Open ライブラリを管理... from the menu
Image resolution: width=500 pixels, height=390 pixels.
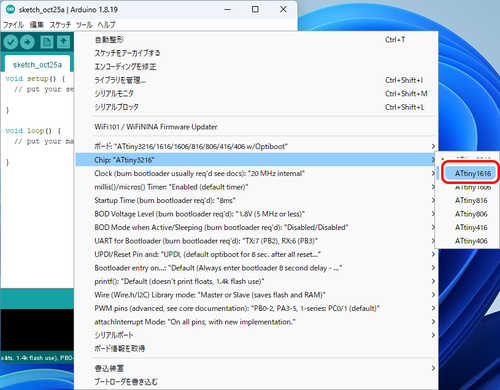(256, 80)
